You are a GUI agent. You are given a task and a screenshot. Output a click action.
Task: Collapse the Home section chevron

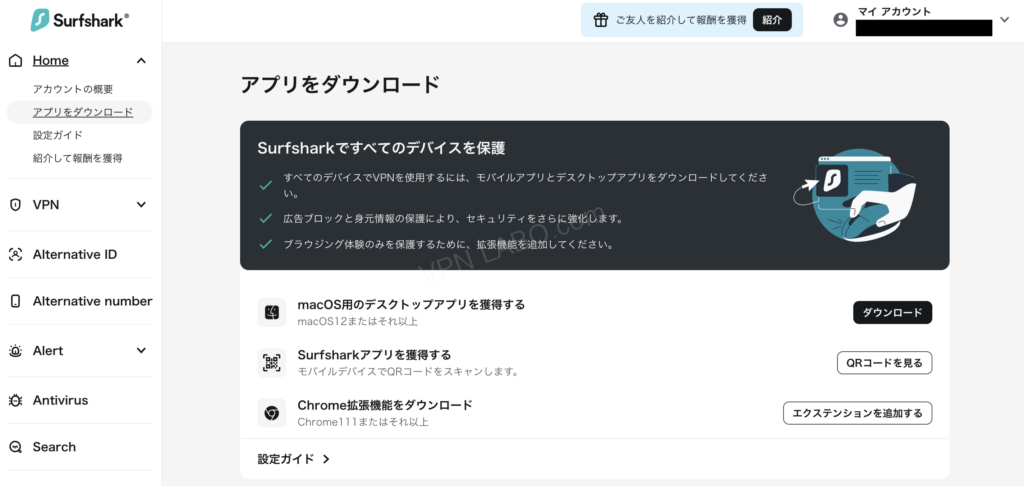click(x=141, y=61)
